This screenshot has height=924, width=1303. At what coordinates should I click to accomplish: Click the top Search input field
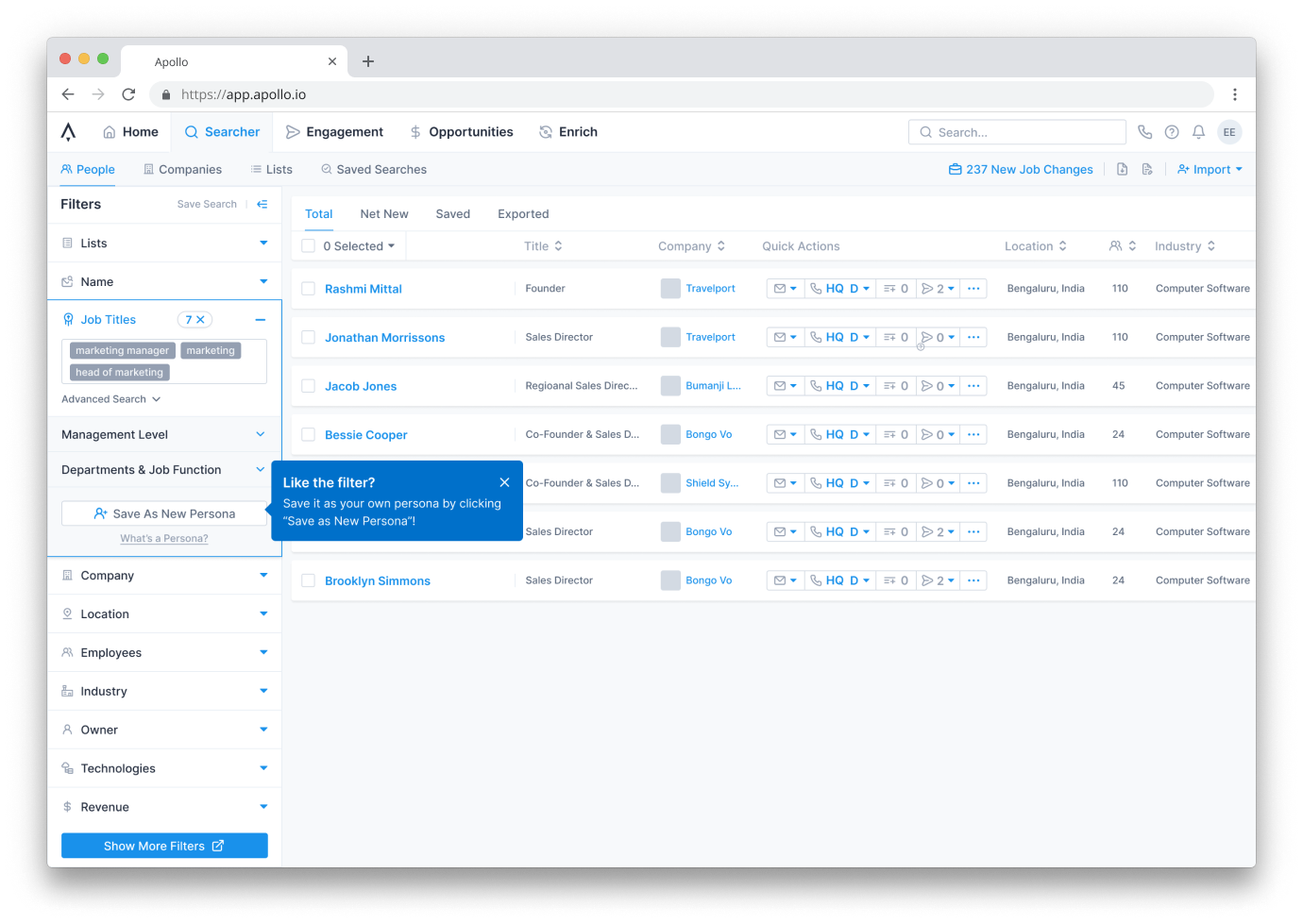[x=1017, y=132]
